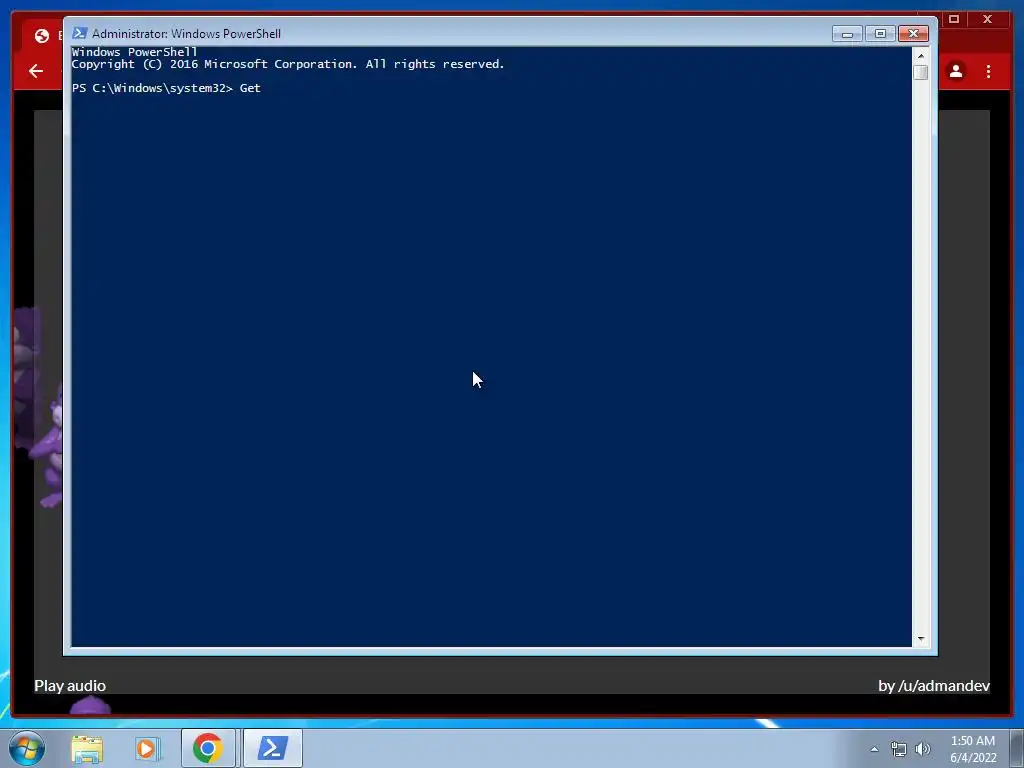Click the browser window's maximize button

pos(954,19)
